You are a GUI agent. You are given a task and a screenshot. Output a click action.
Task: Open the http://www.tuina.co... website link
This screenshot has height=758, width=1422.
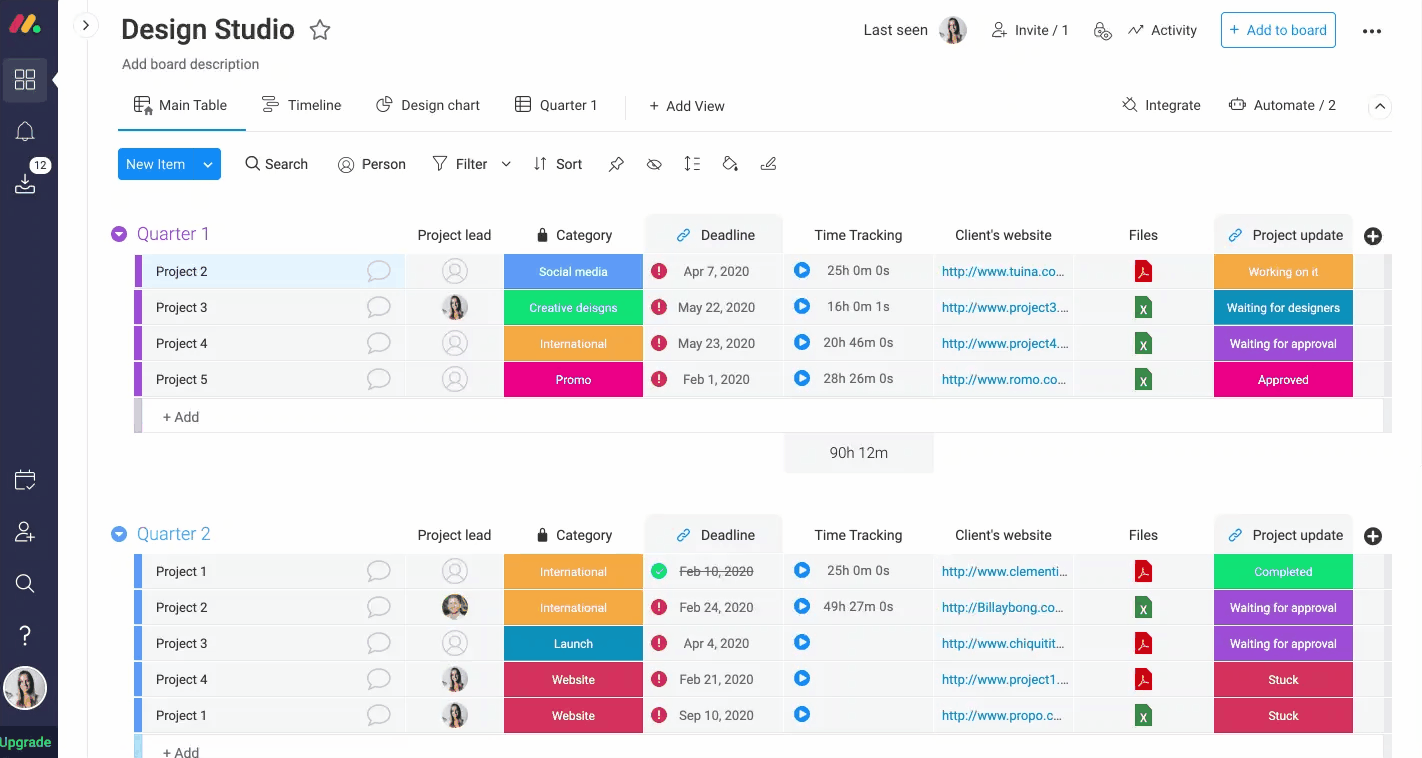[1003, 271]
